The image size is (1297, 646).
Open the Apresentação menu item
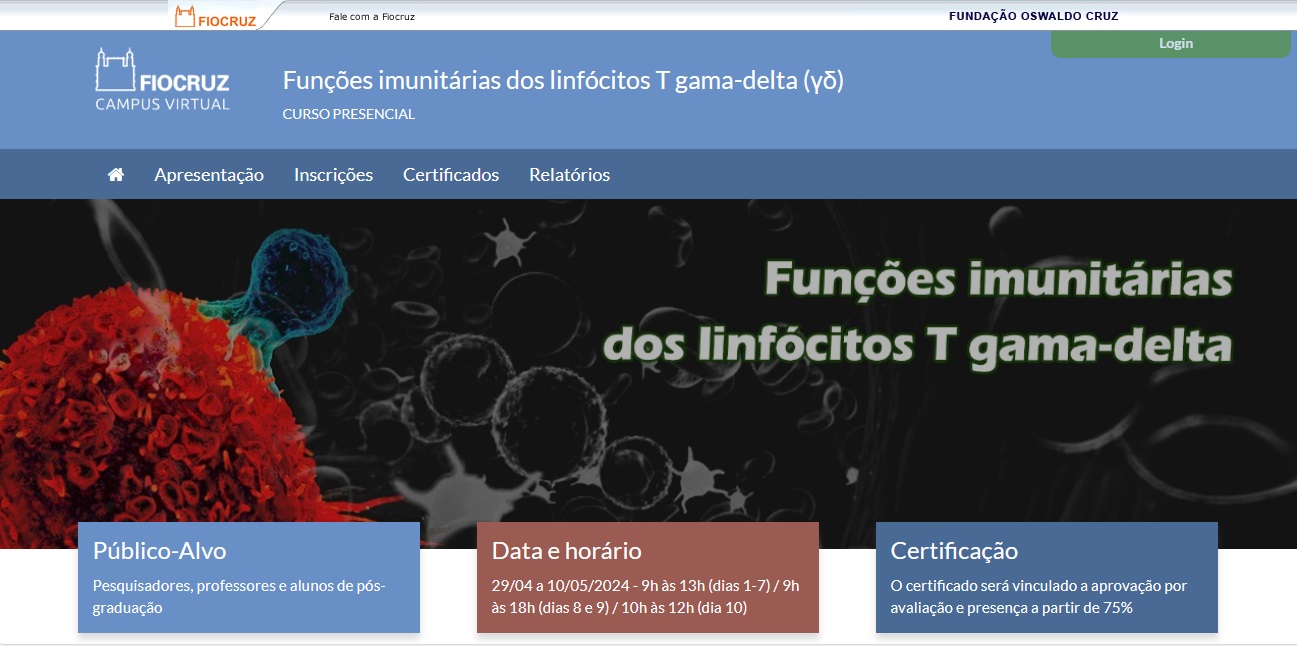209,175
